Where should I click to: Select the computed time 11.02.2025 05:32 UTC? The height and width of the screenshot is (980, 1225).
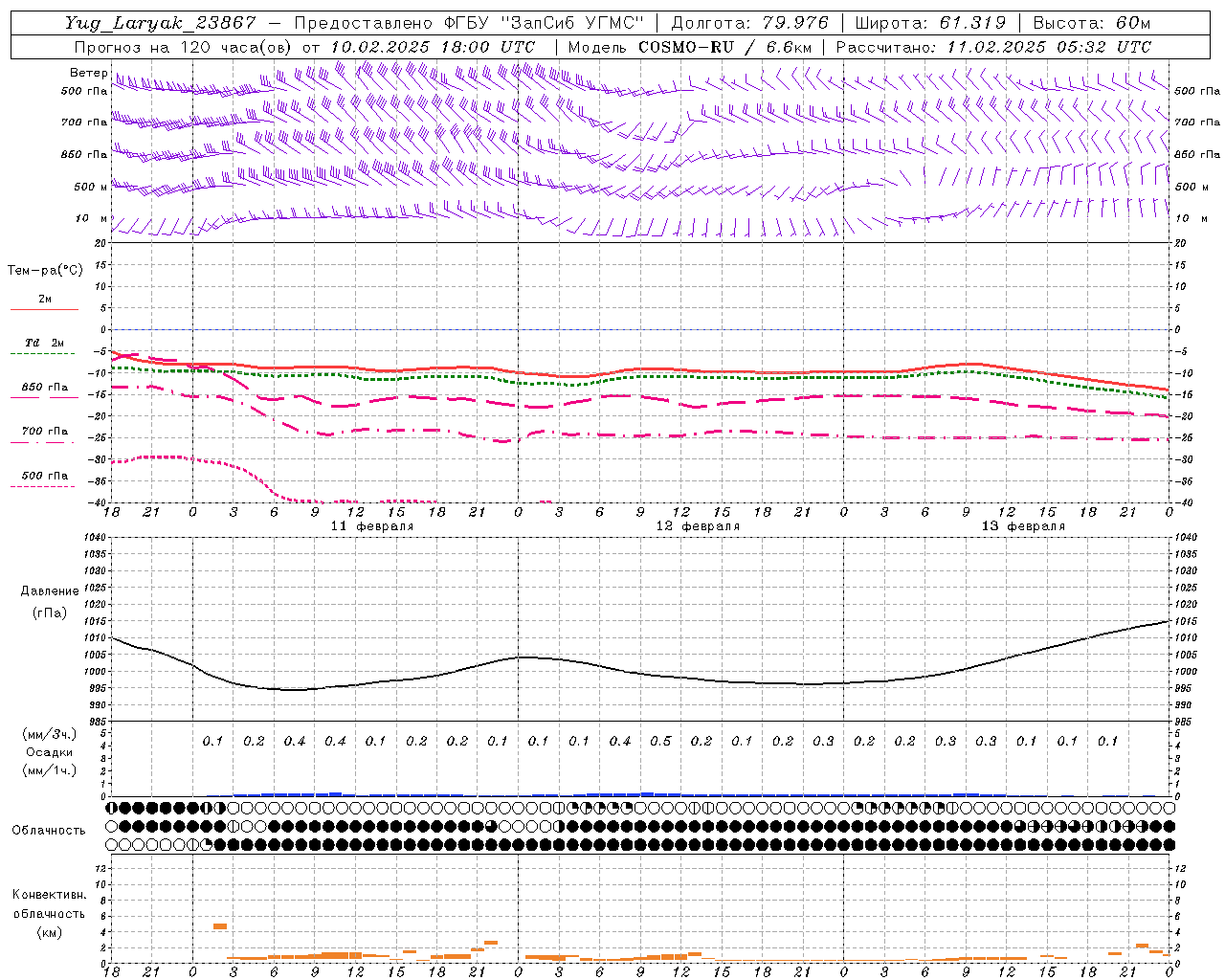(x=1049, y=47)
